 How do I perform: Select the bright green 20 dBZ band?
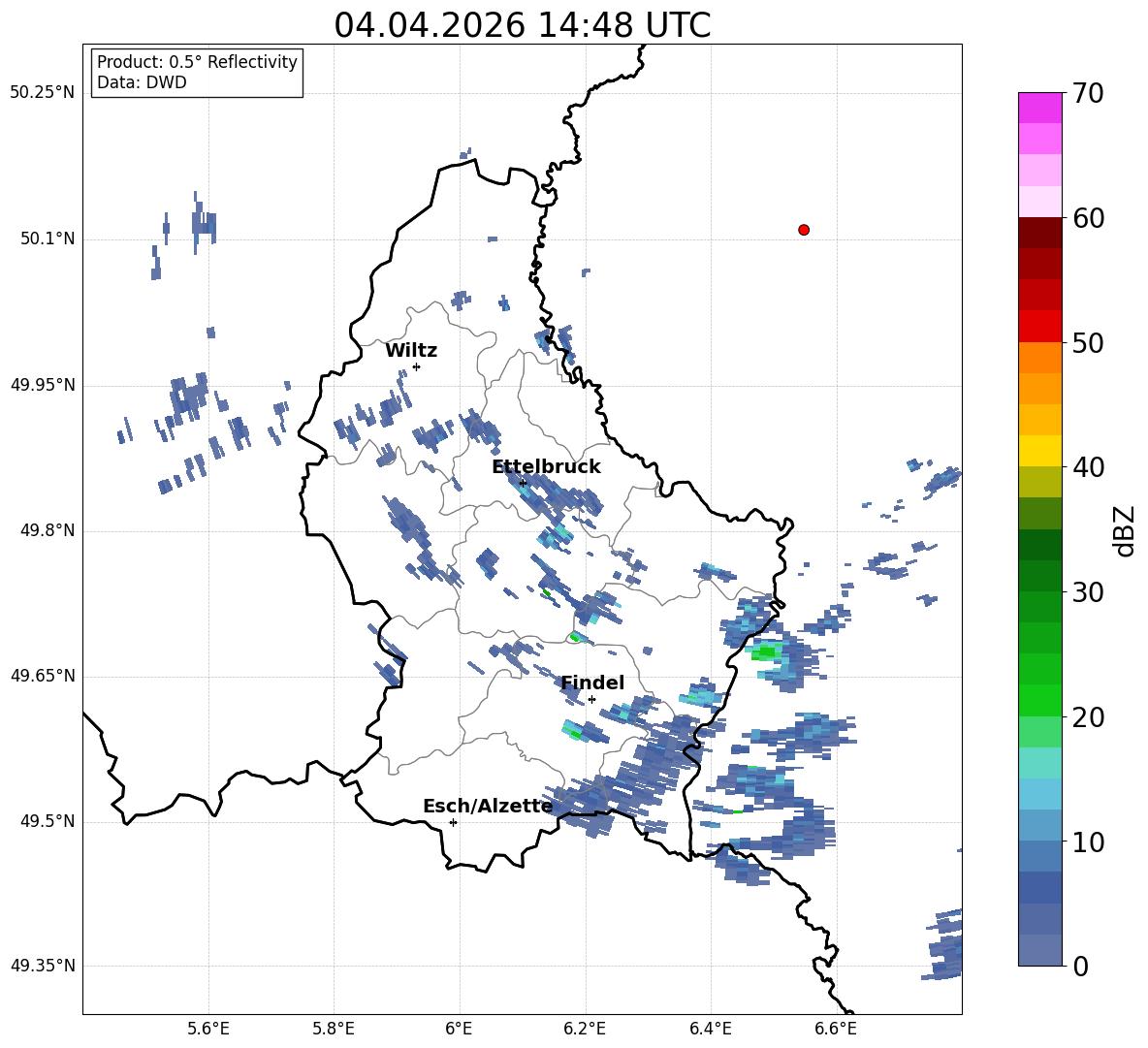click(1039, 700)
